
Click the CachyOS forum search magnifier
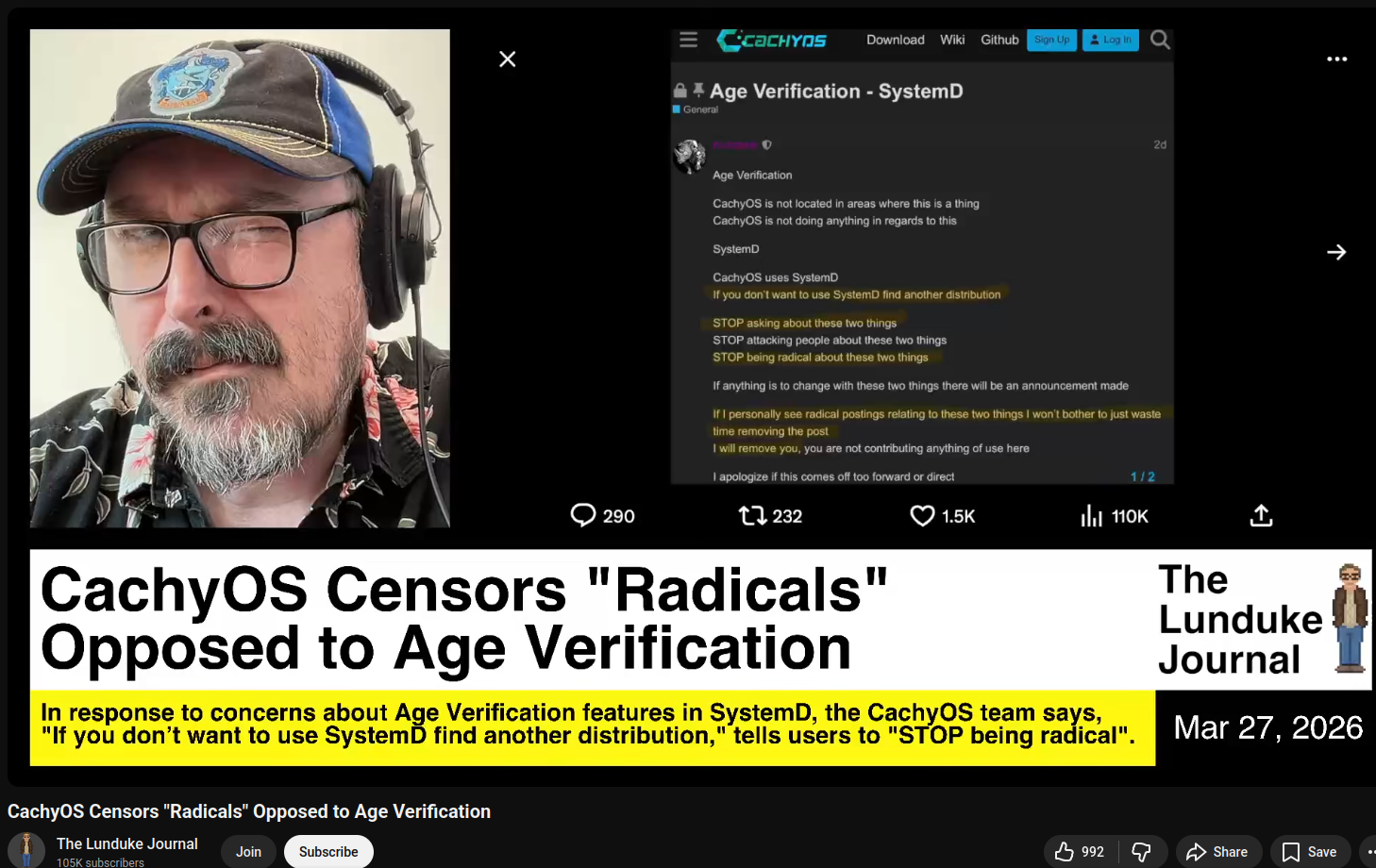point(1160,40)
